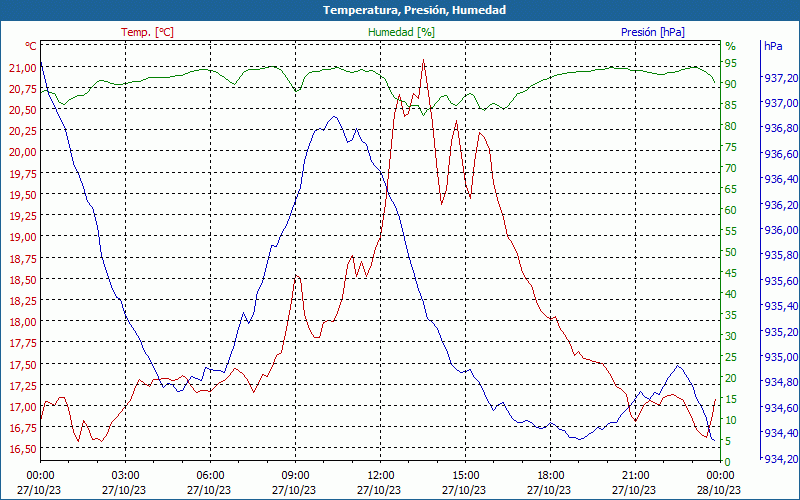Click the 20,00 temperature axis value
Screen dimensions: 800x500
[x=23, y=152]
